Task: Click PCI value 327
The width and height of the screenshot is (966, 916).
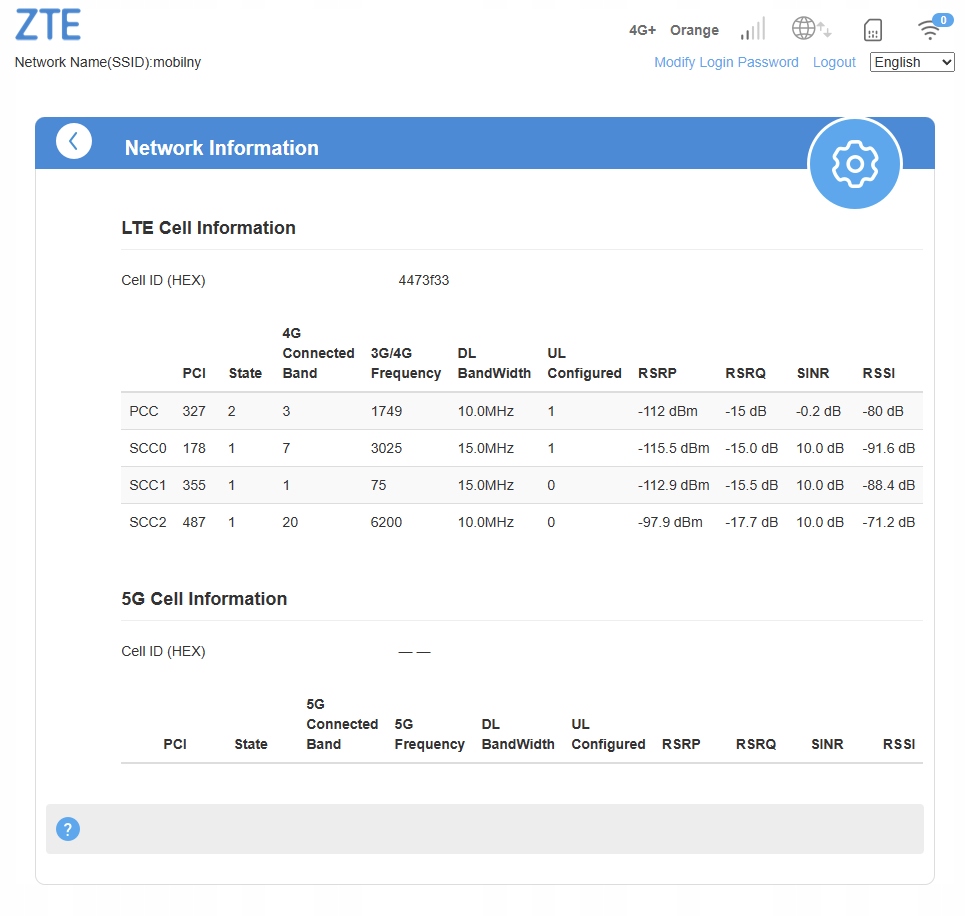Action: pyautogui.click(x=194, y=411)
